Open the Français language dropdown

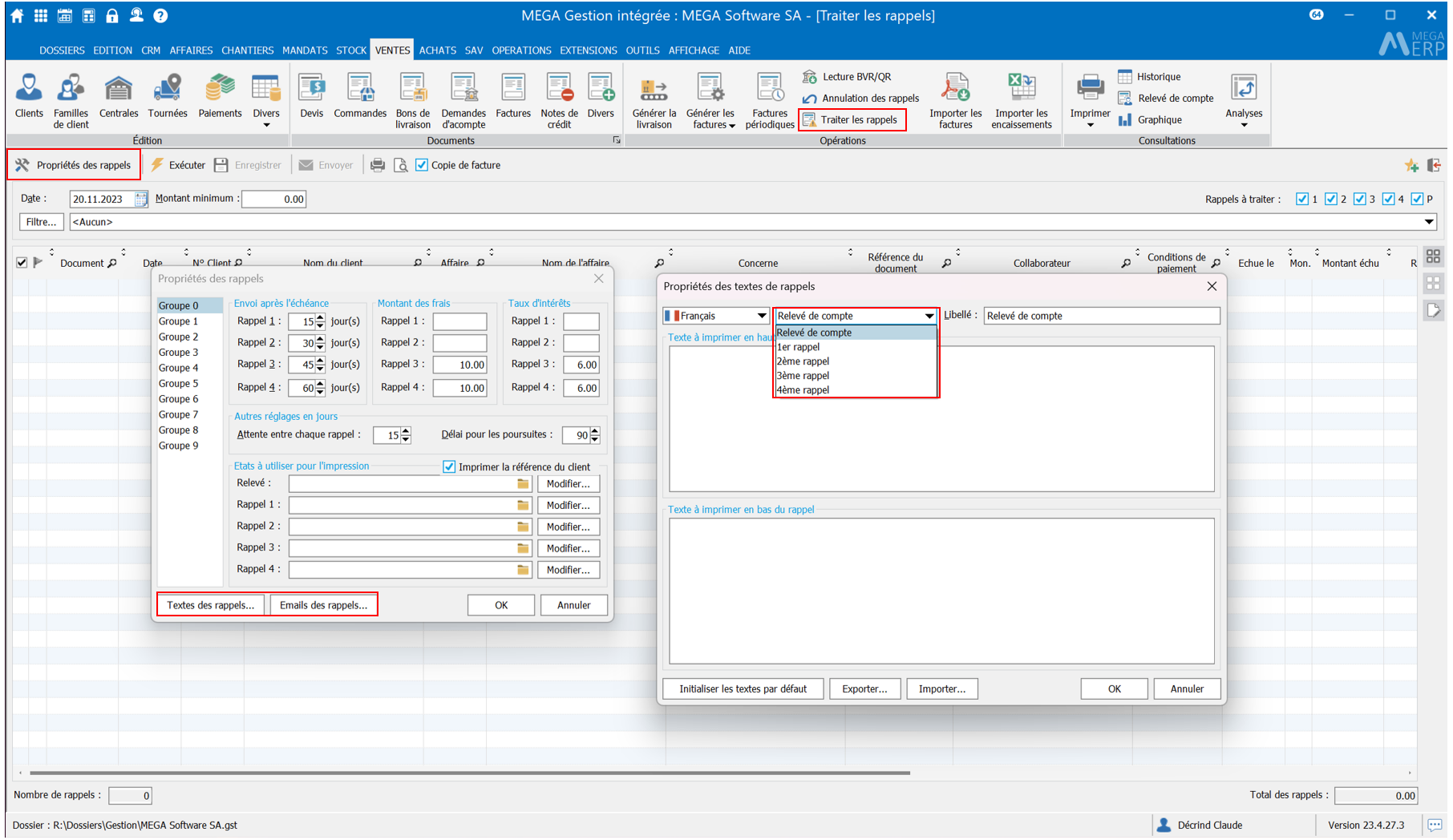(716, 316)
